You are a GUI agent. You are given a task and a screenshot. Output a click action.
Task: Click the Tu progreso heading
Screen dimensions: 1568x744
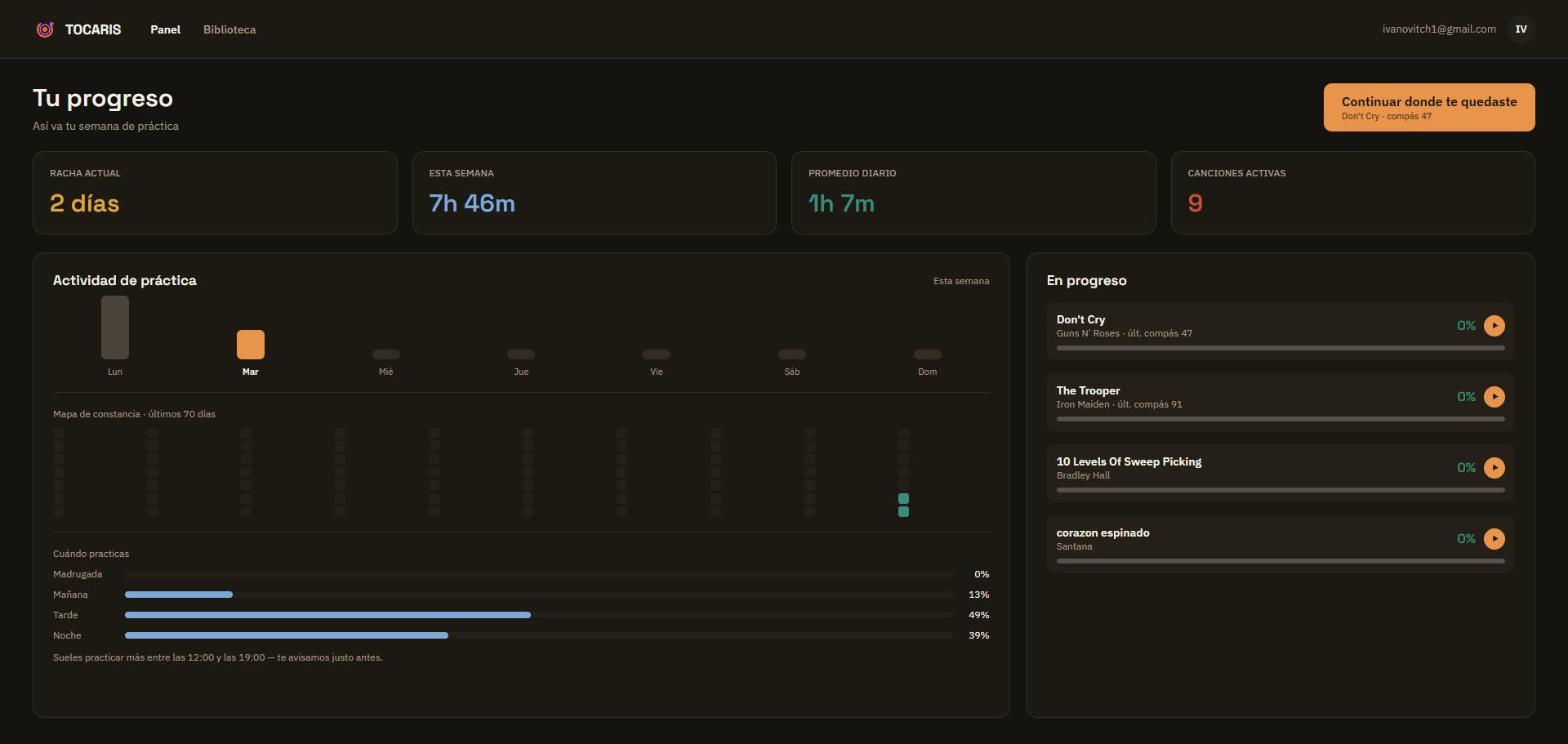103,98
